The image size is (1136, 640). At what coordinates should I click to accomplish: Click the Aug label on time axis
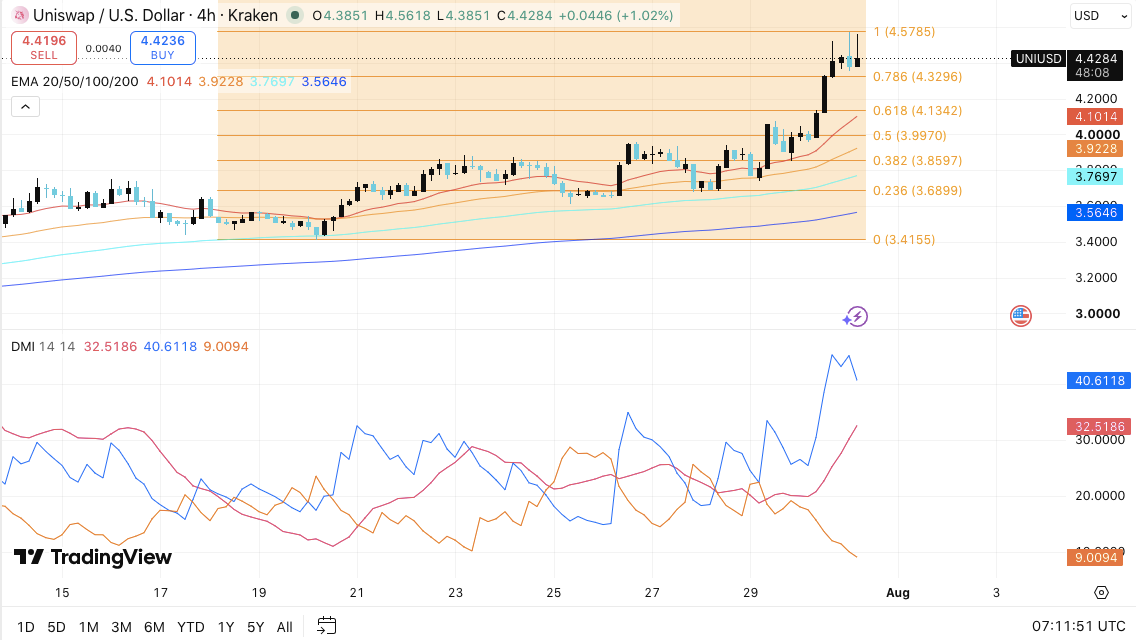click(898, 593)
